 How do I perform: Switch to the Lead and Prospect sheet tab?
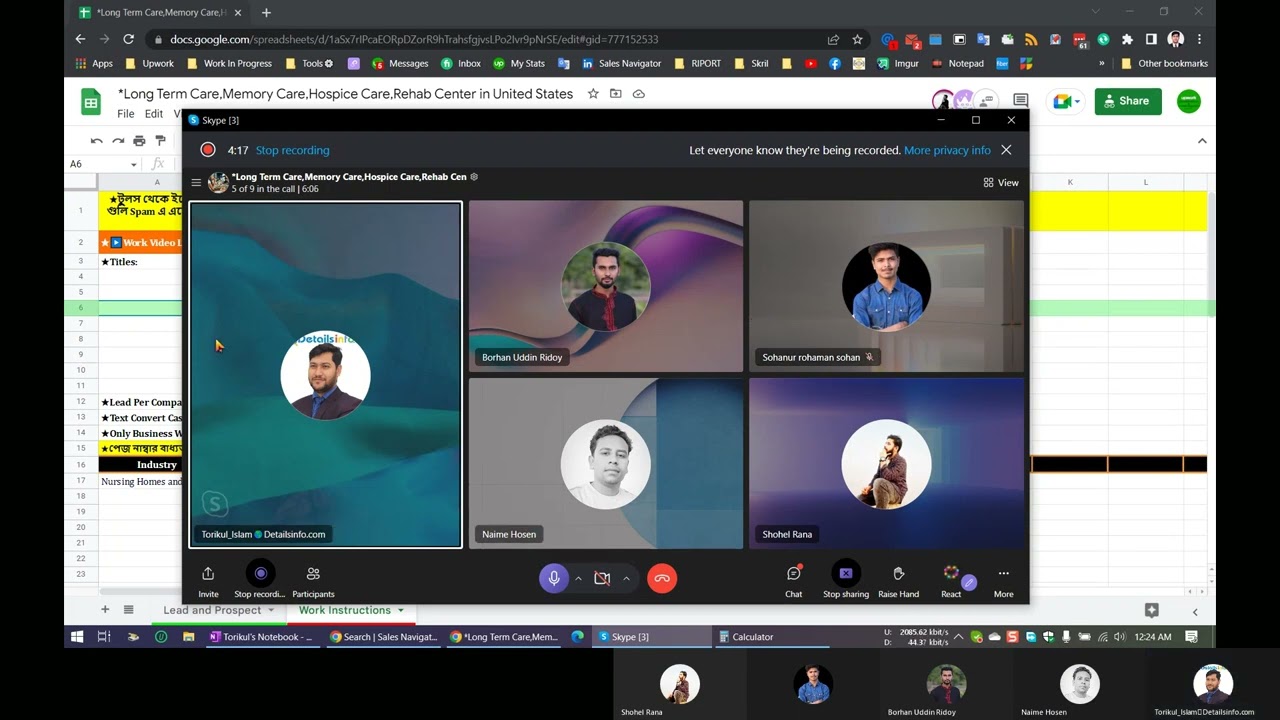(x=212, y=610)
